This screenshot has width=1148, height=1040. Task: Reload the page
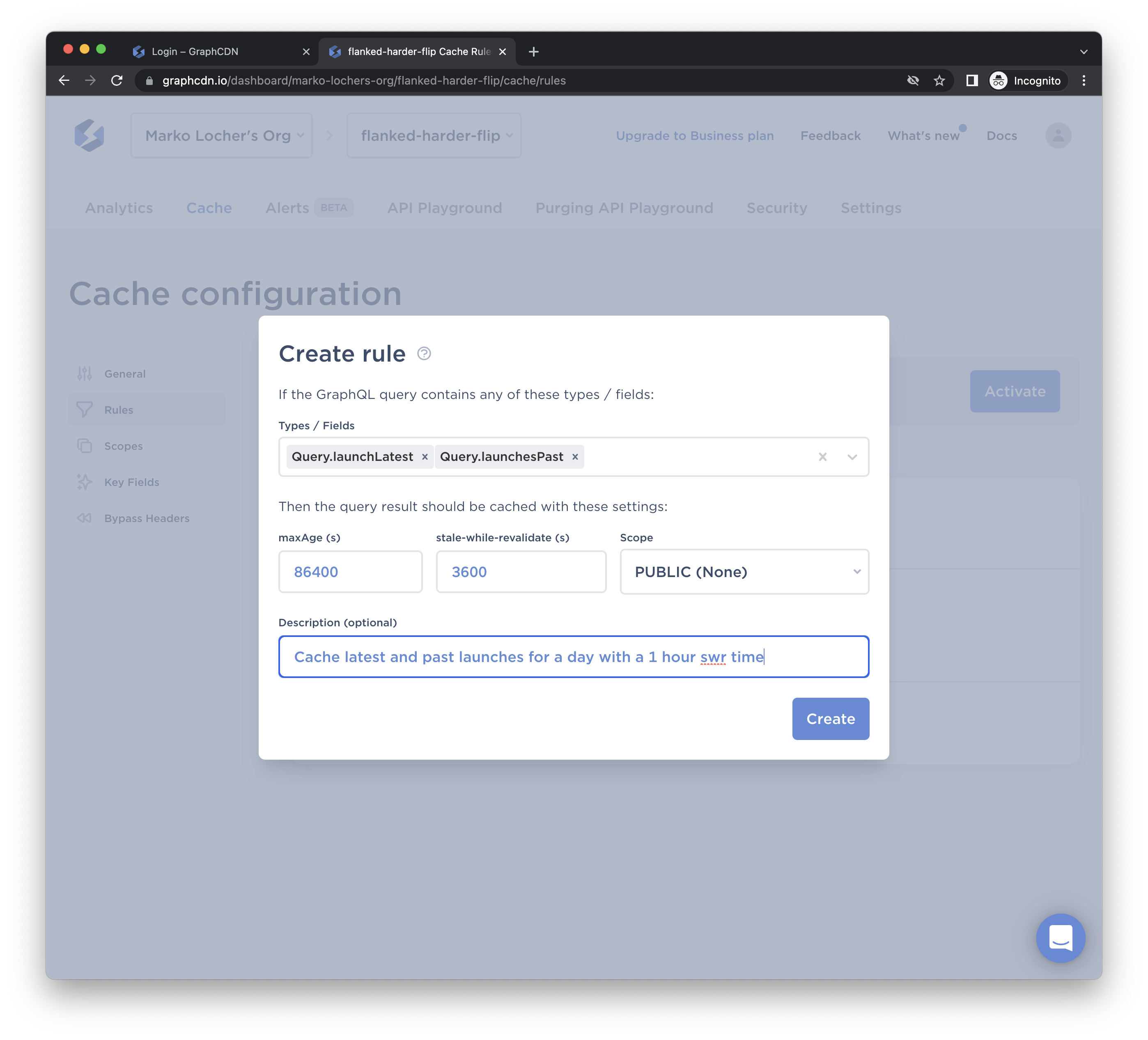coord(117,80)
